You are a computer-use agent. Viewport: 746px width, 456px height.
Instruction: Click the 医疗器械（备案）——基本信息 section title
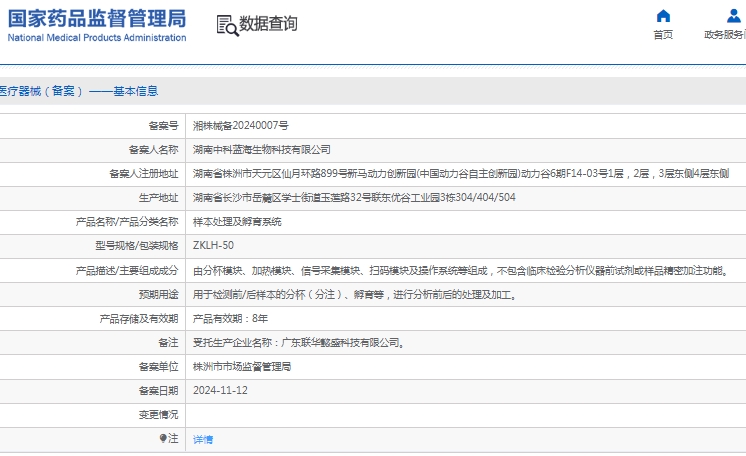(x=79, y=91)
